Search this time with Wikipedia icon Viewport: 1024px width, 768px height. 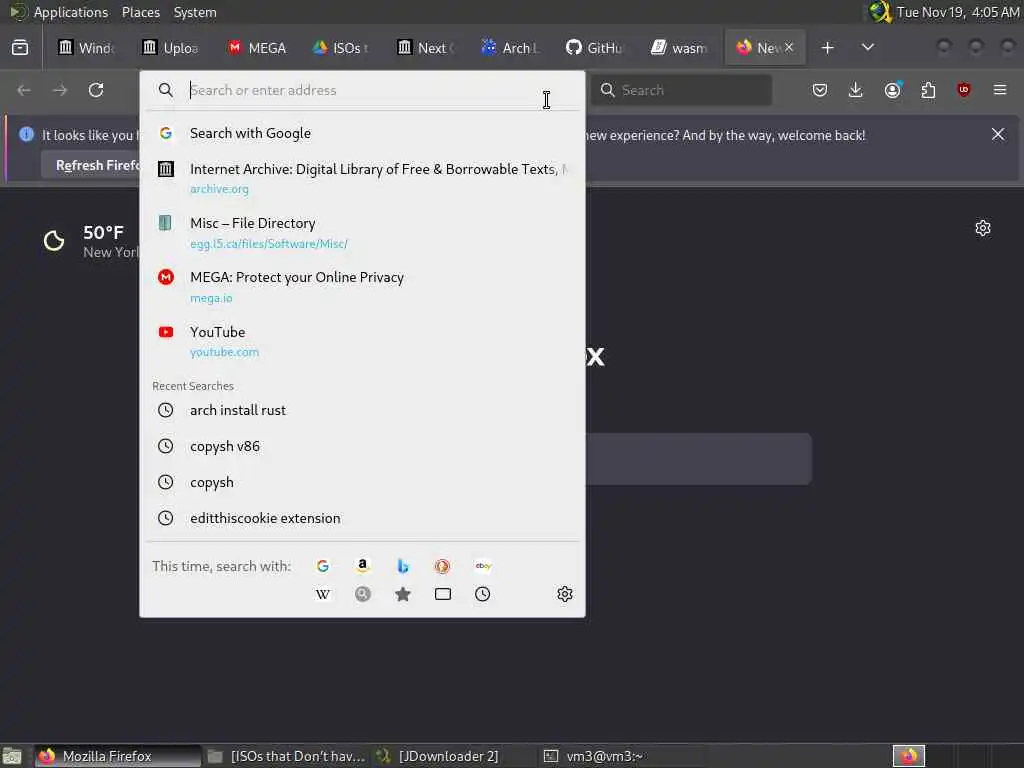click(323, 594)
